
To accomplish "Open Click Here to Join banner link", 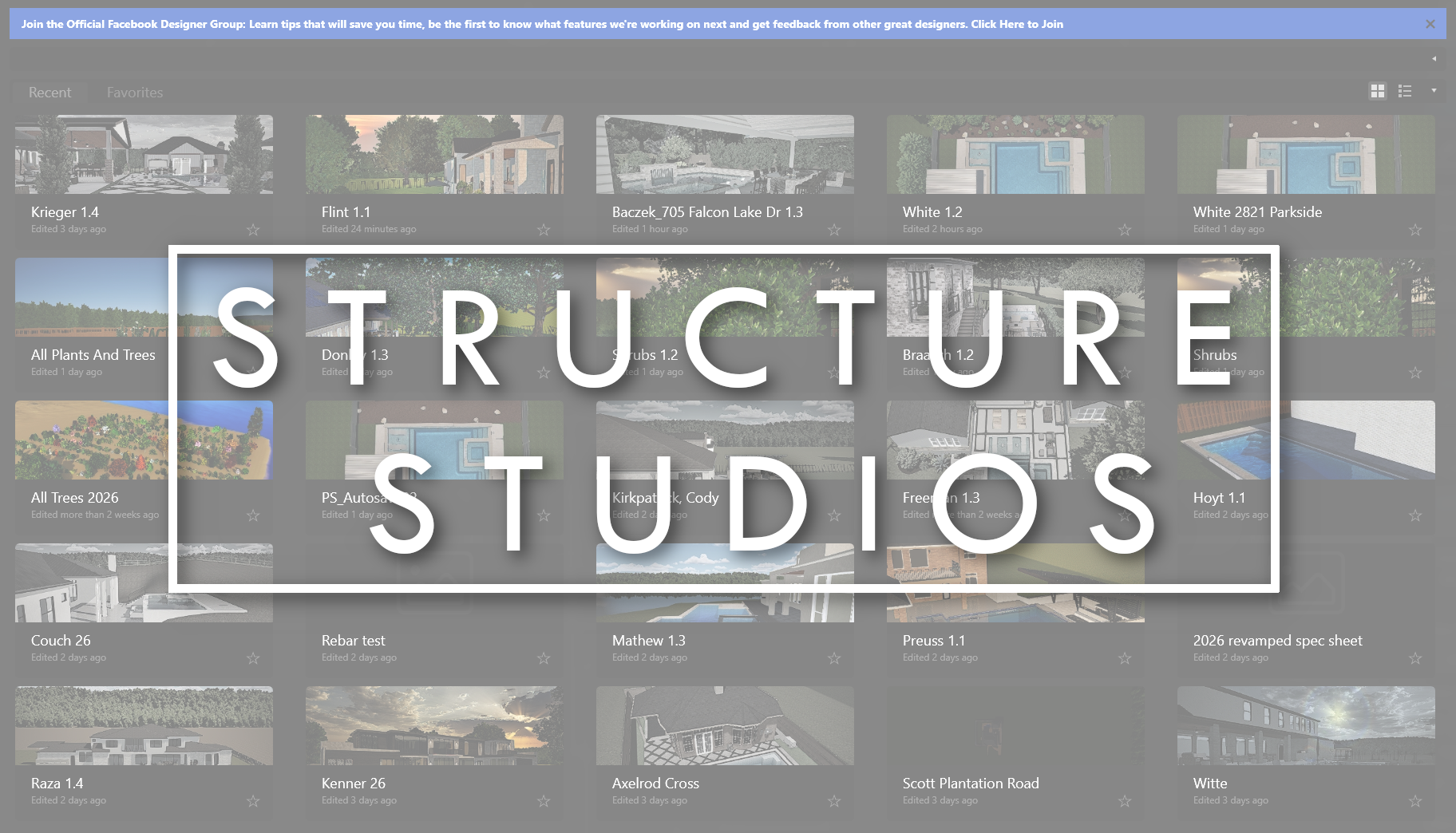I will 1017,24.
